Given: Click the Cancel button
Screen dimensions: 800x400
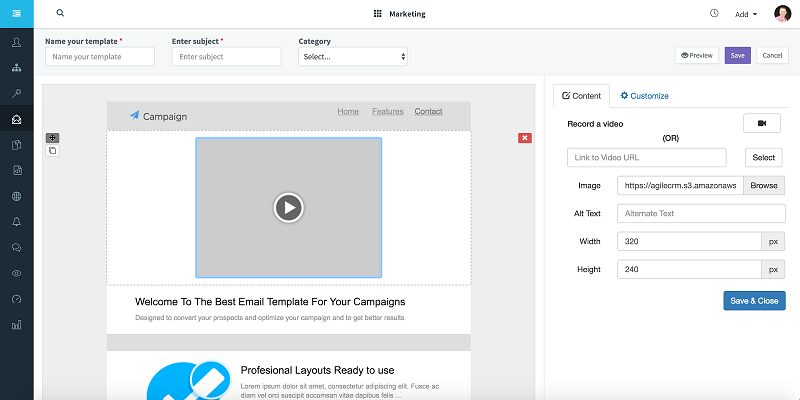Looking at the screenshot, I should tap(772, 56).
